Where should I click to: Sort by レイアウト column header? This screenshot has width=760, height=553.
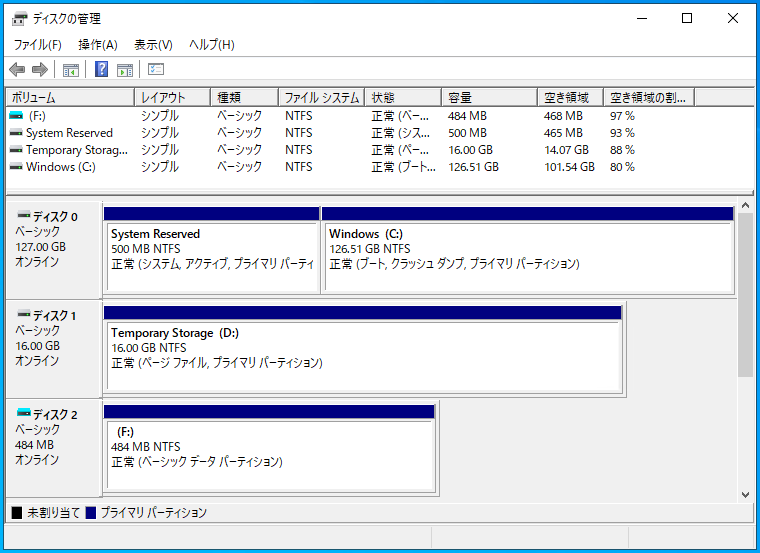(x=173, y=97)
